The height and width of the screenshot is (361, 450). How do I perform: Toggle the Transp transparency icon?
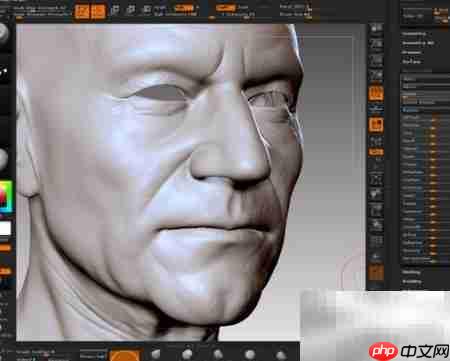376,257
